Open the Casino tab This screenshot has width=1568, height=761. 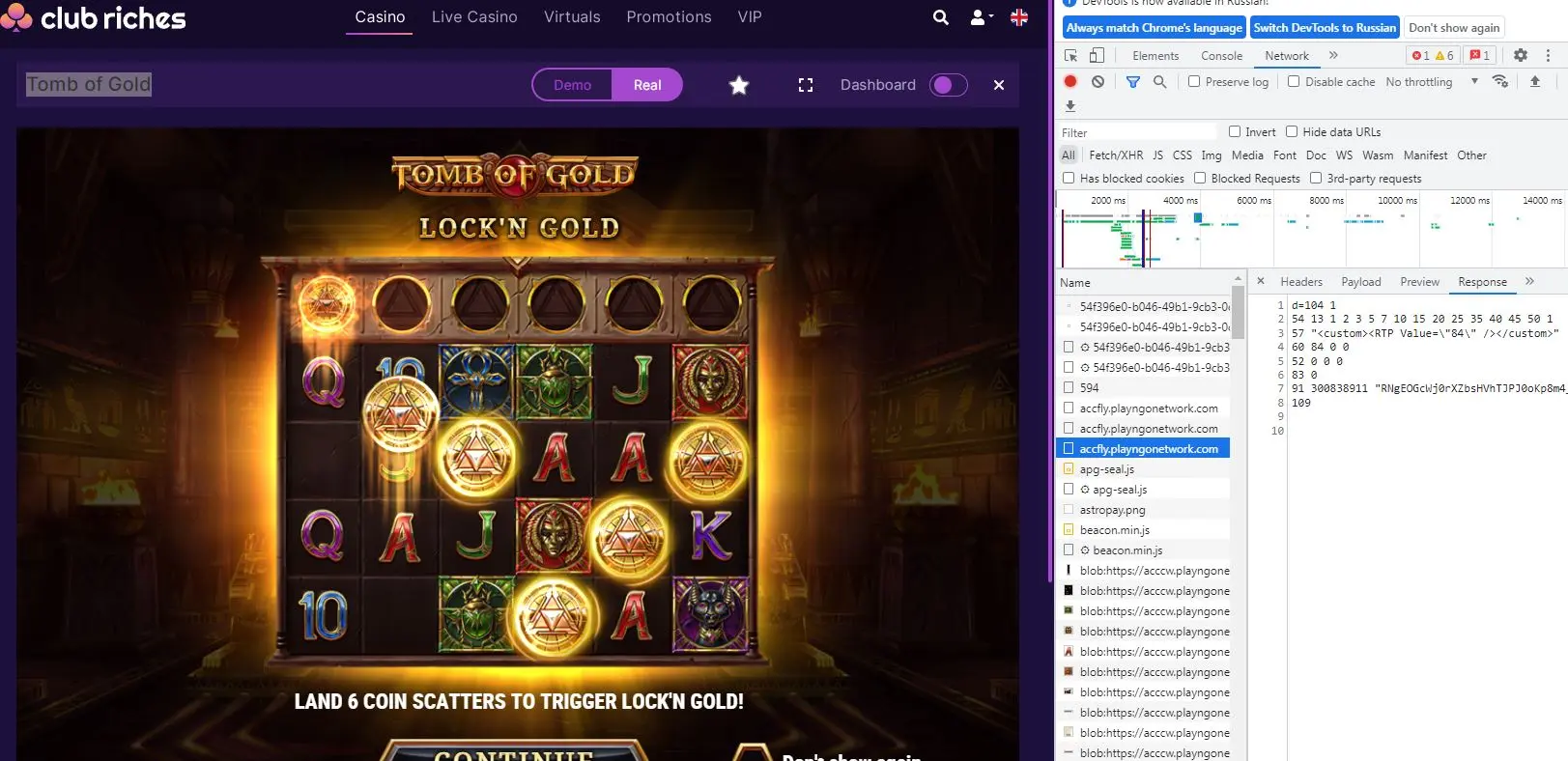tap(380, 17)
